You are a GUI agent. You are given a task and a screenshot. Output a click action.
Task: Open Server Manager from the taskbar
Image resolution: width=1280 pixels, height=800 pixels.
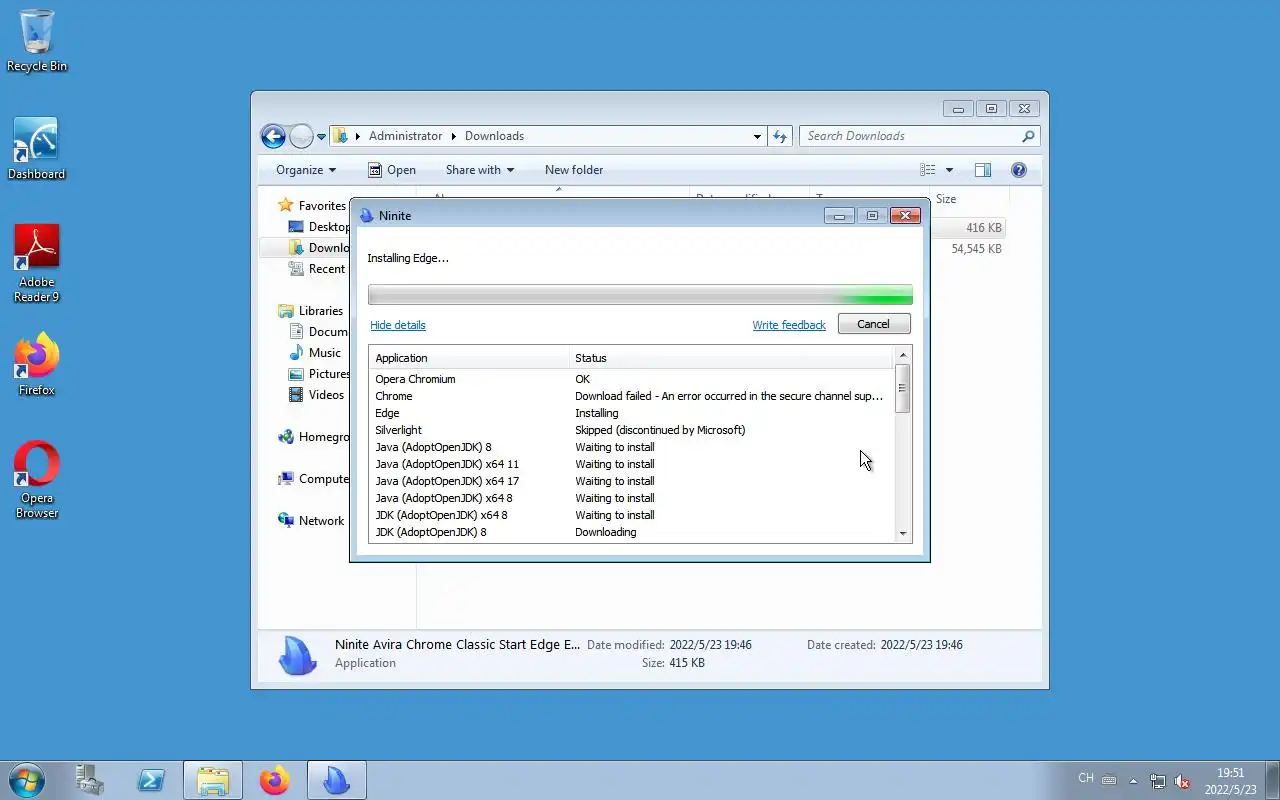pos(90,780)
